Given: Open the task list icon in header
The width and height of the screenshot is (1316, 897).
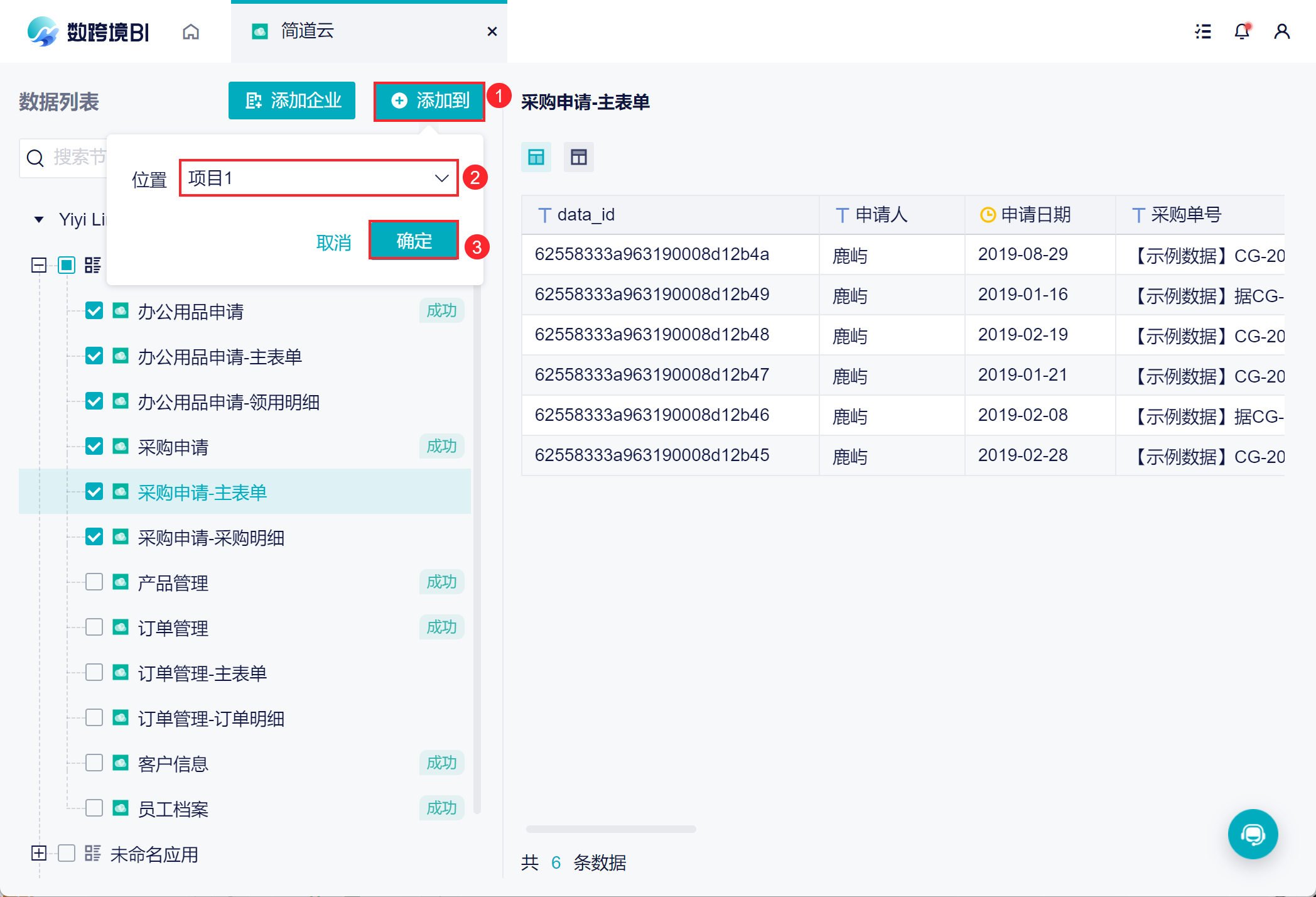Looking at the screenshot, I should click(1202, 31).
